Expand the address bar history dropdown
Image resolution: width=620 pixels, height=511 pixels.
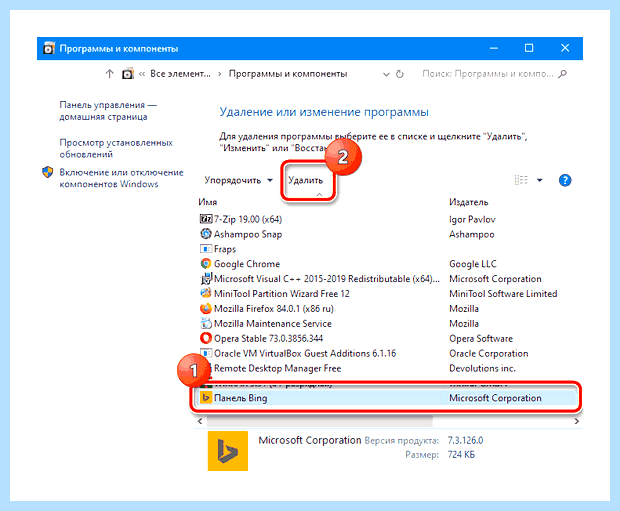386,74
